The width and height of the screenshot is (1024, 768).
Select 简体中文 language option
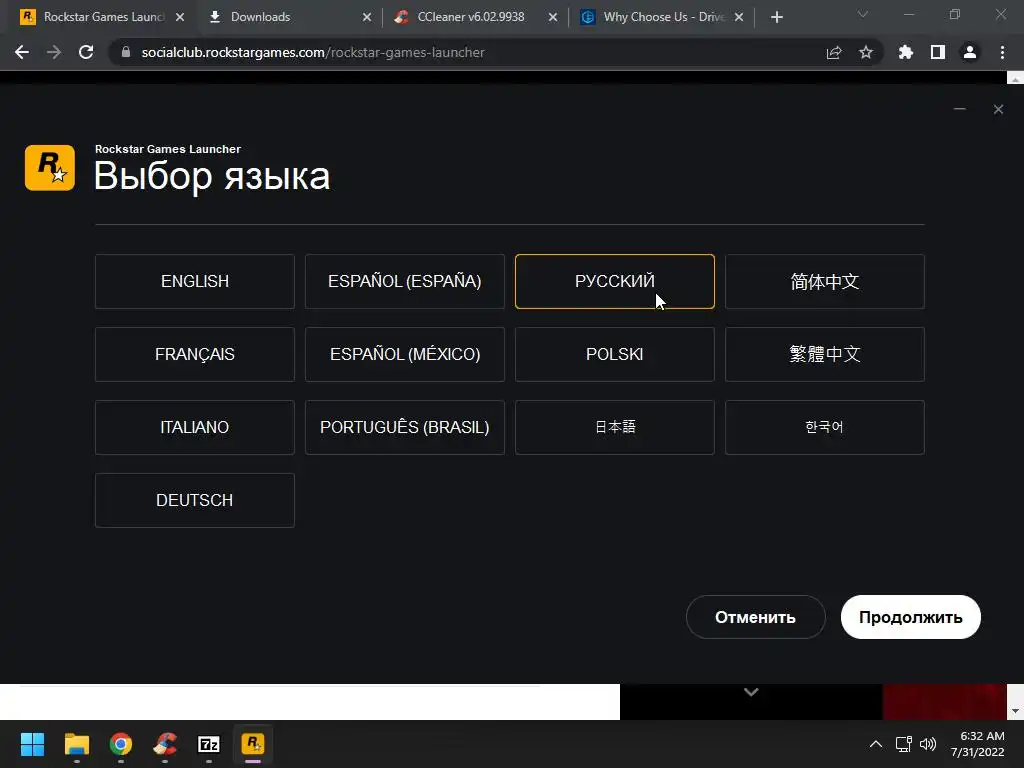(825, 281)
